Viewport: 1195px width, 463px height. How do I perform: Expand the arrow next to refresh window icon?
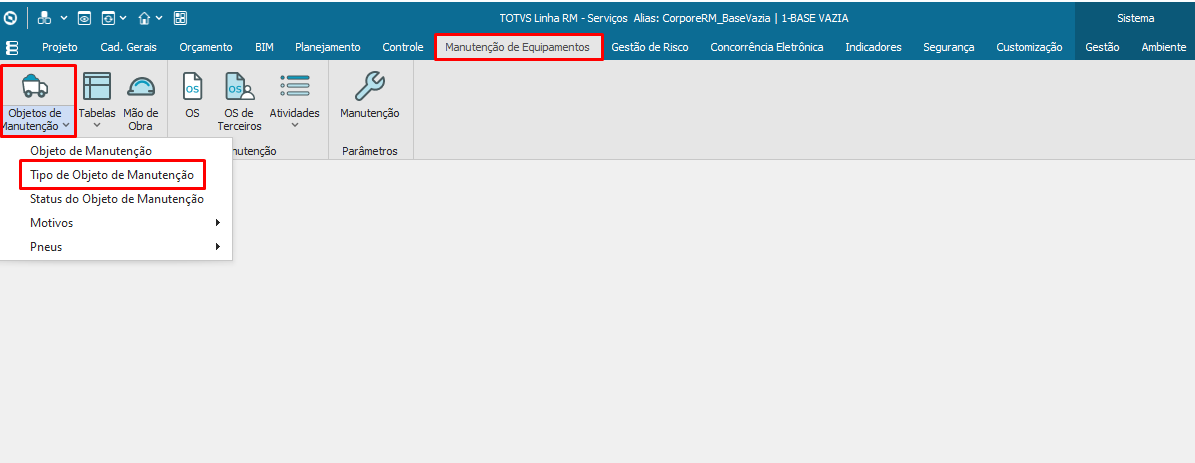pos(123,18)
